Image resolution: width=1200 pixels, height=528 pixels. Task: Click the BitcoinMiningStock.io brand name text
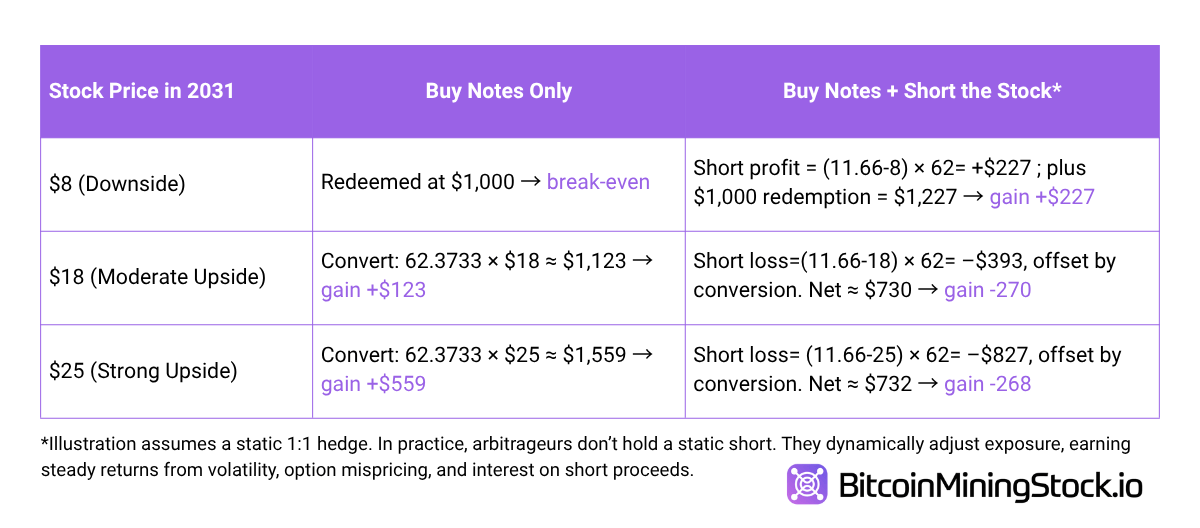(989, 486)
